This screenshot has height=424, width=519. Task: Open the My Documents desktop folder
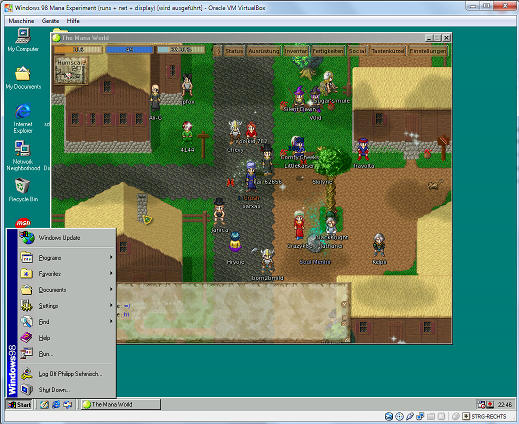[x=23, y=78]
